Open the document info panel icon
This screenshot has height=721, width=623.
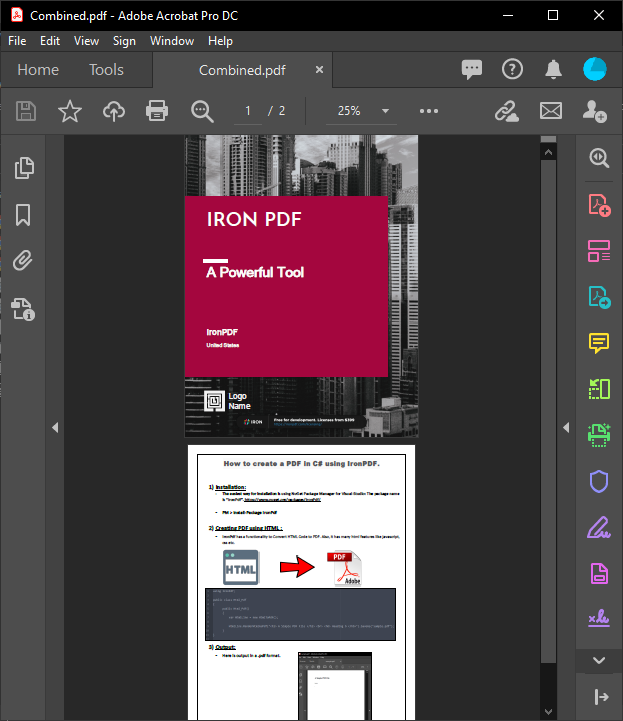[x=23, y=309]
